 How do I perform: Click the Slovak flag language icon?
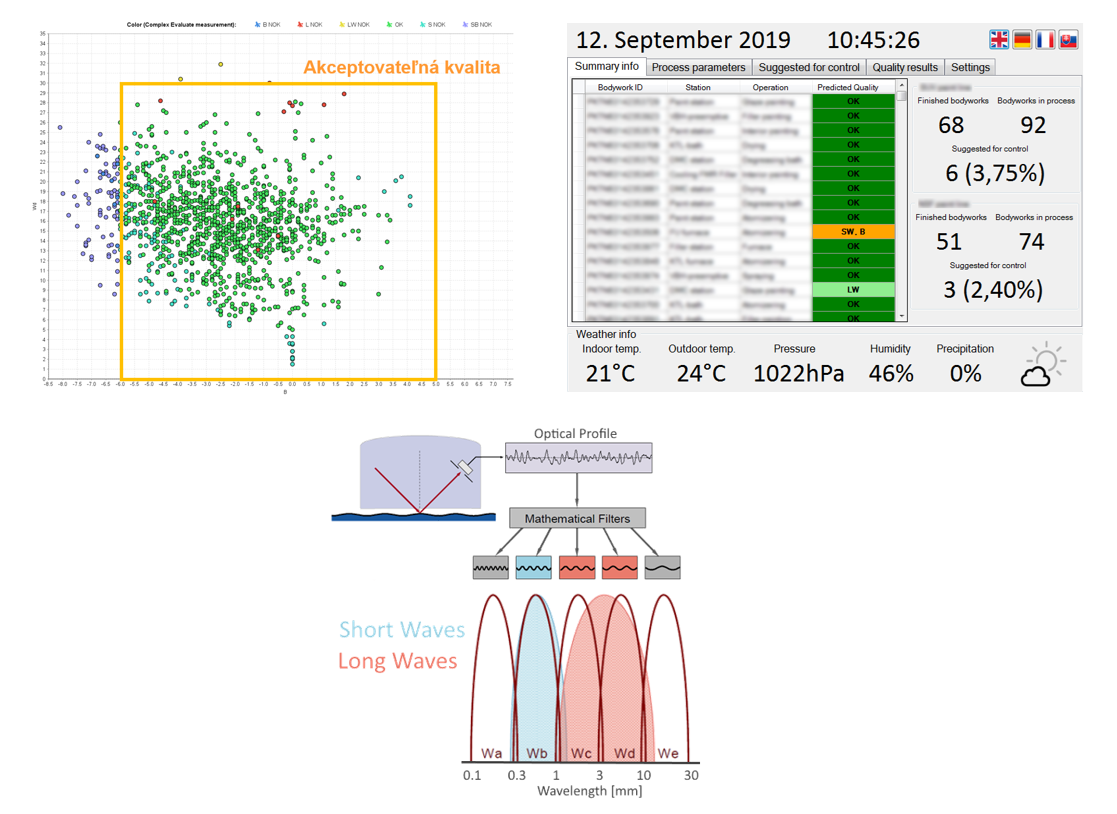tap(1068, 39)
